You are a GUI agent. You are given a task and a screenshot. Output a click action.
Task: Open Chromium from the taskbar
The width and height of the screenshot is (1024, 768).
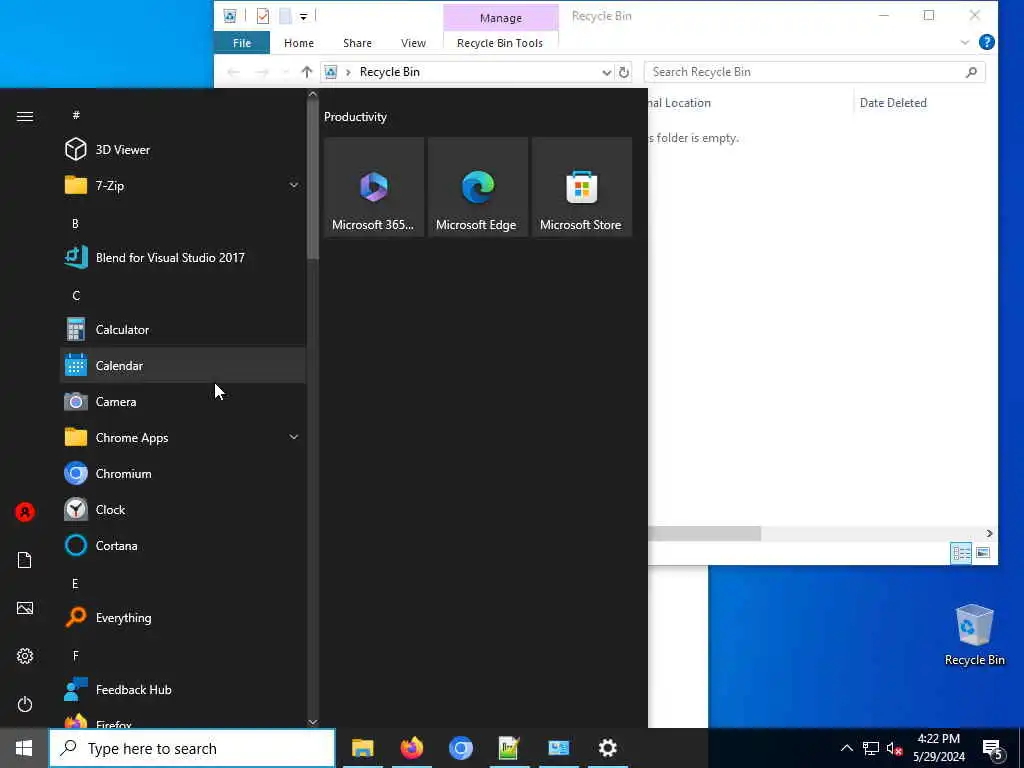pyautogui.click(x=460, y=748)
